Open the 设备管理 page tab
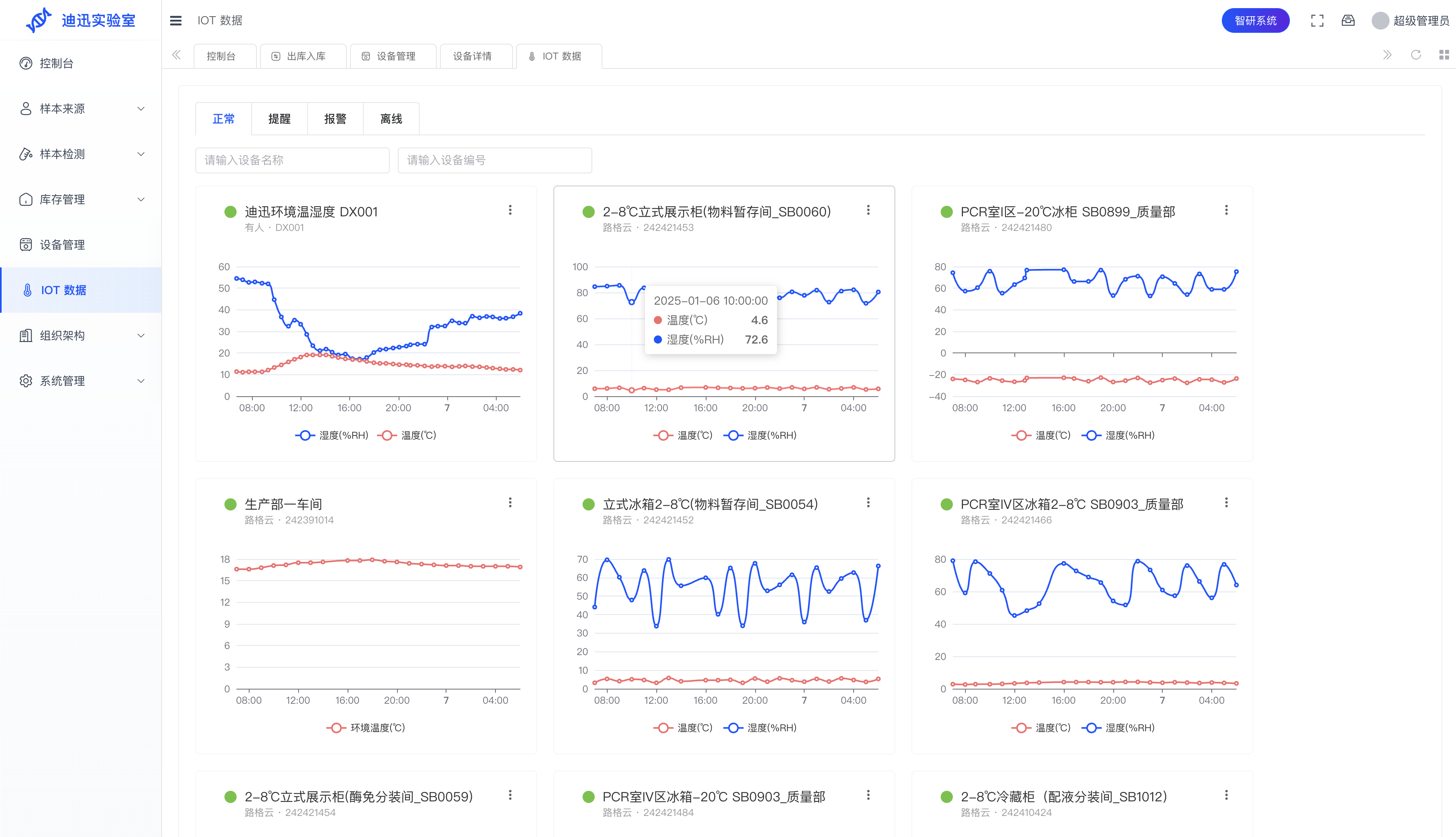Screen dimensions: 1456x837 tap(393, 56)
